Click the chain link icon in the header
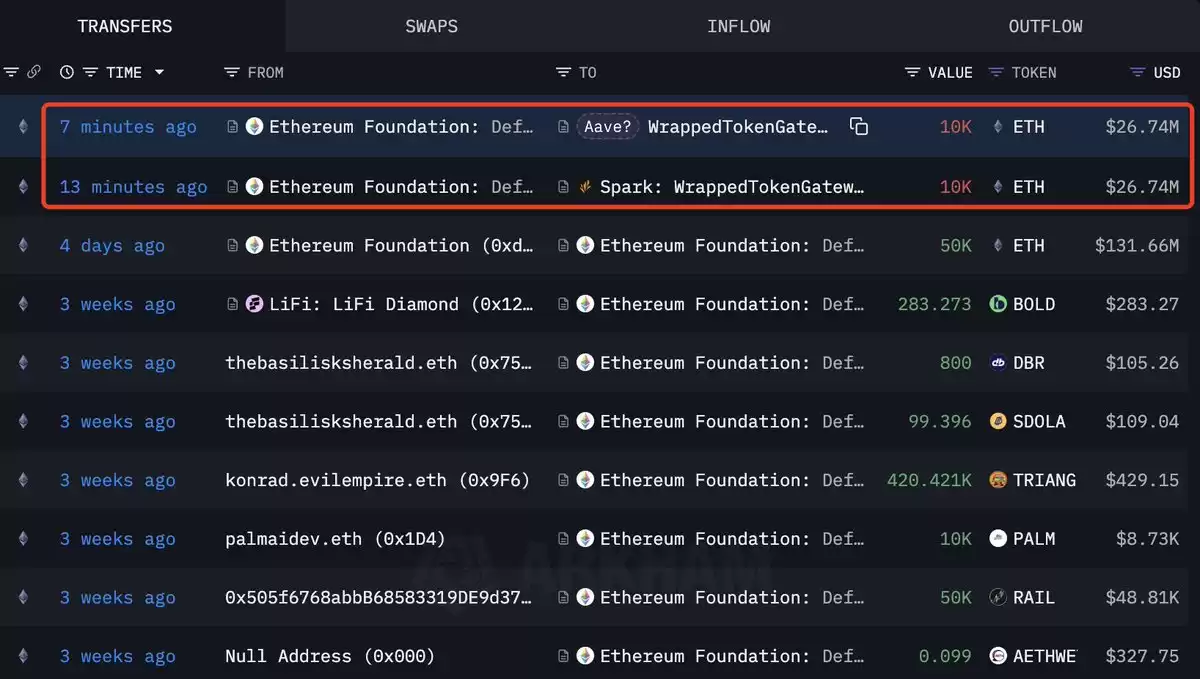This screenshot has height=679, width=1200. click(34, 72)
